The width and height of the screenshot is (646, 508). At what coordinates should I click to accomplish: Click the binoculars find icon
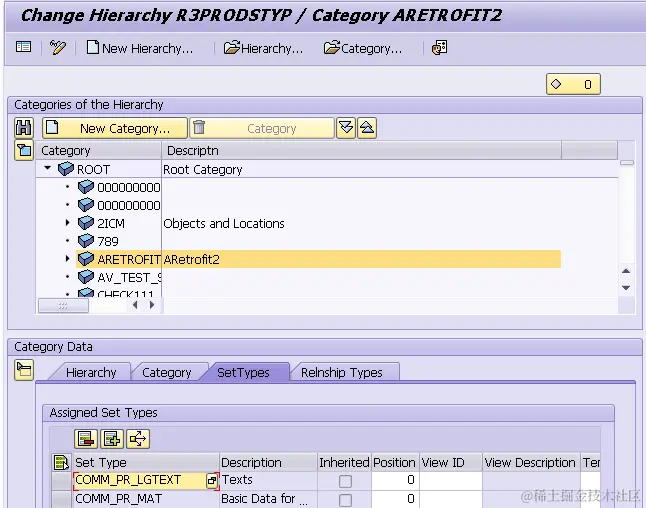tap(23, 128)
